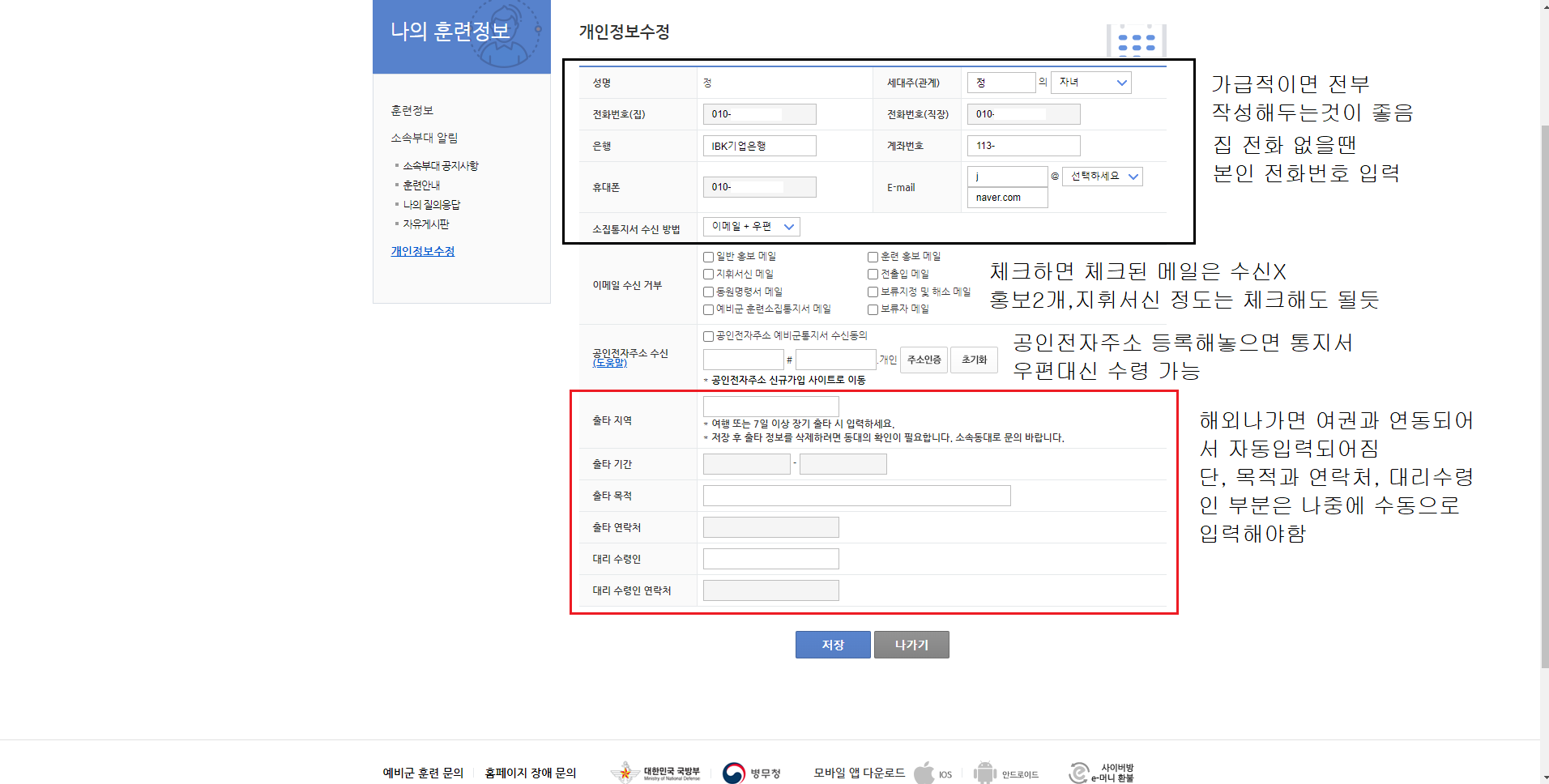This screenshot has height=784, width=1549.
Task: Open the email domain 선택하세요 dropdown
Action: click(x=1102, y=177)
